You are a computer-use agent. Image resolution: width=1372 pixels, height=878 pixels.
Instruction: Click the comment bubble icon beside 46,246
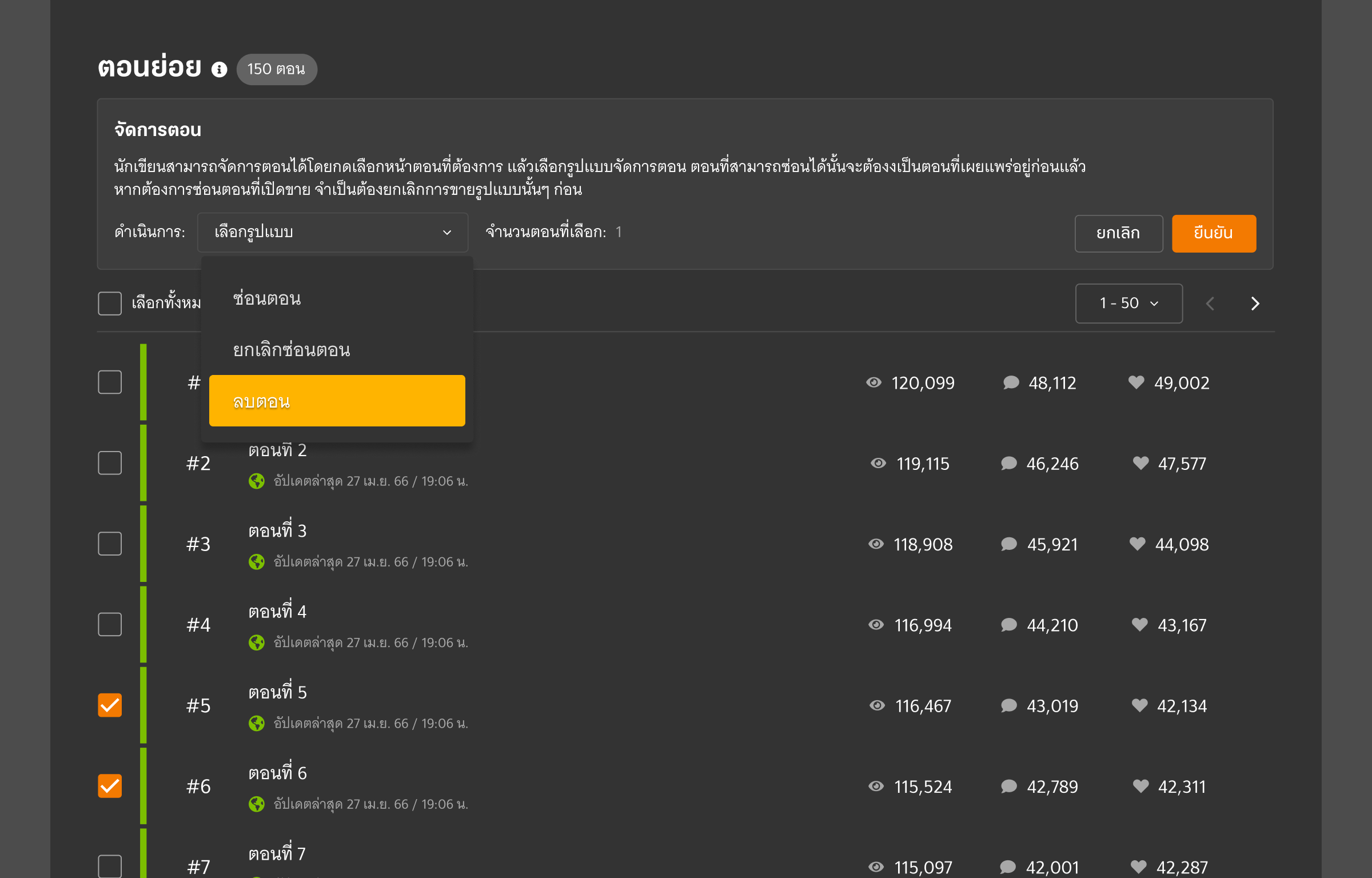(x=1009, y=463)
